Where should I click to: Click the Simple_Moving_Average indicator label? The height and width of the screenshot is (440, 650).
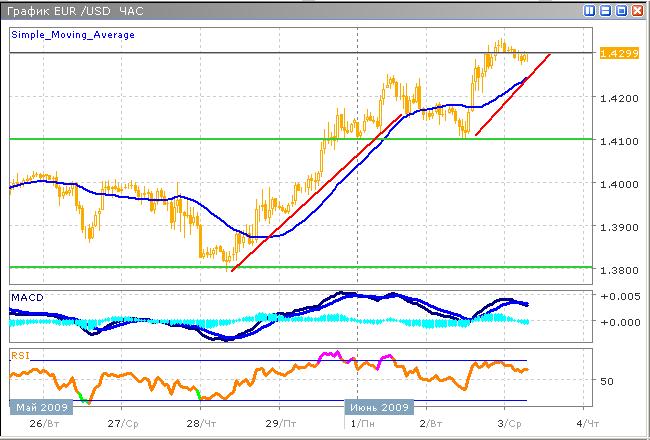[72, 34]
